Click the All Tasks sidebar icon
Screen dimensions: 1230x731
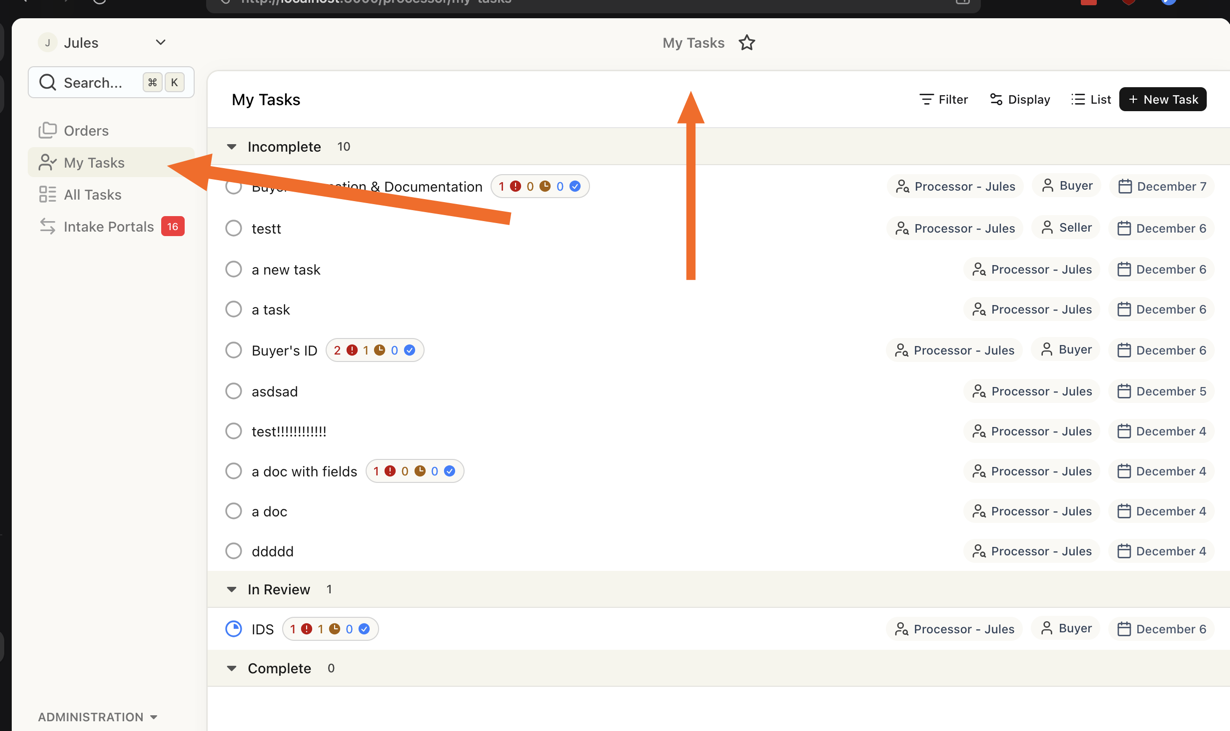coord(48,195)
